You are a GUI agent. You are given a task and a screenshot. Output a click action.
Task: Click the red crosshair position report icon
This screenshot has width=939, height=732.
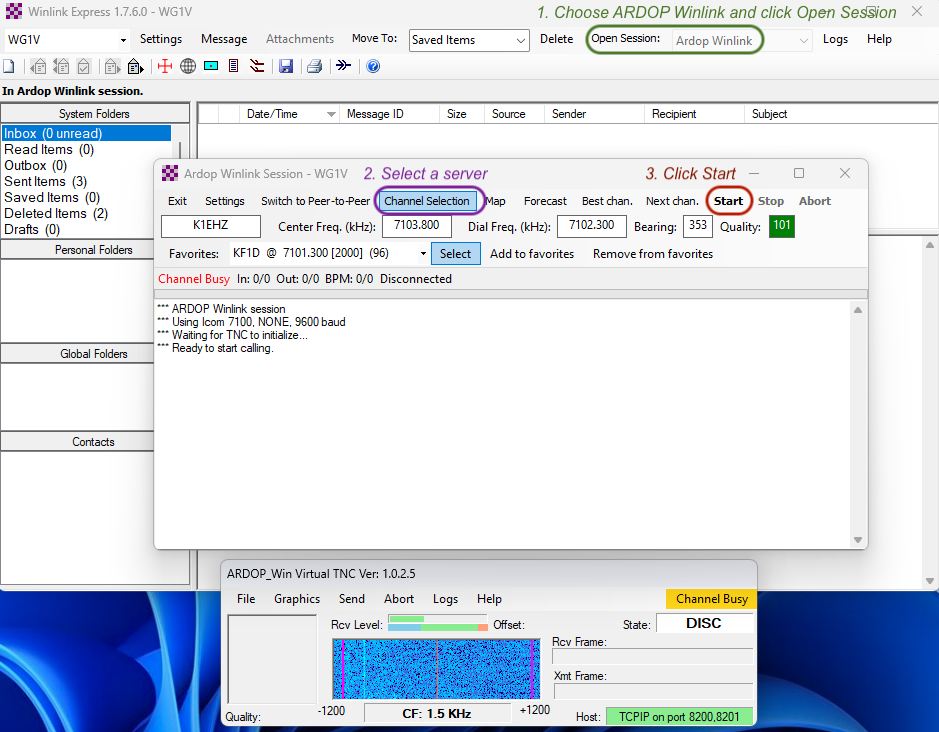click(x=165, y=67)
